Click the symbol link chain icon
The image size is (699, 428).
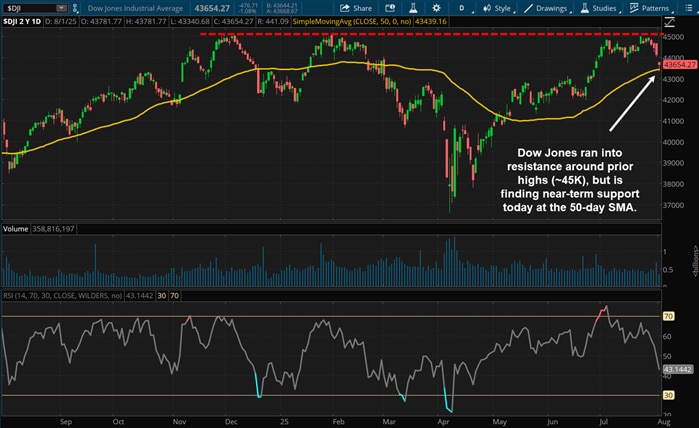[75, 8]
